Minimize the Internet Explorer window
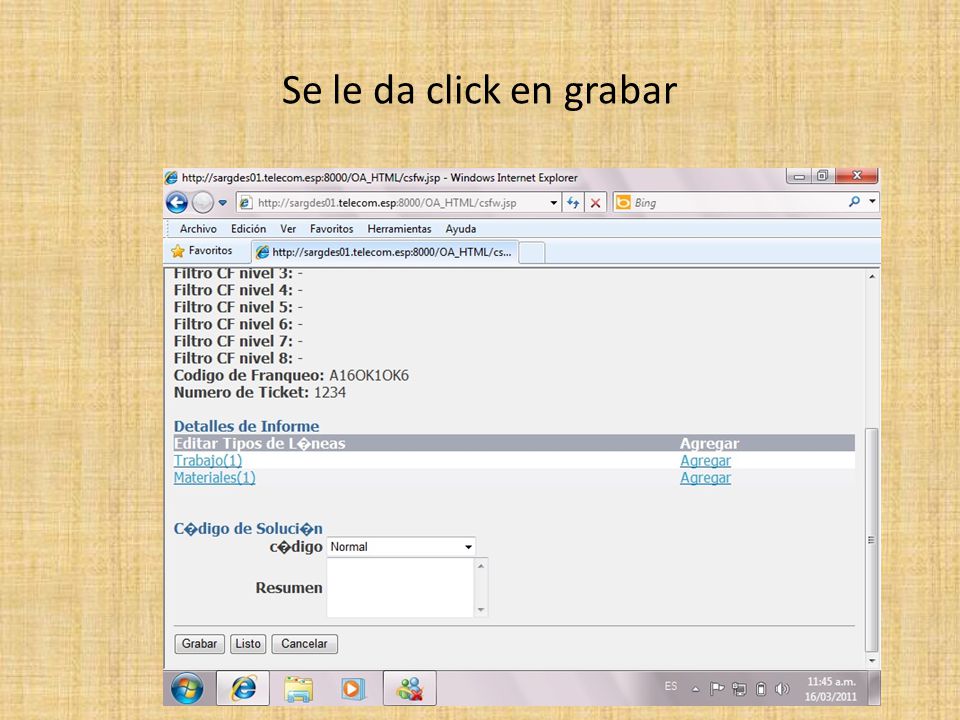 [798, 177]
